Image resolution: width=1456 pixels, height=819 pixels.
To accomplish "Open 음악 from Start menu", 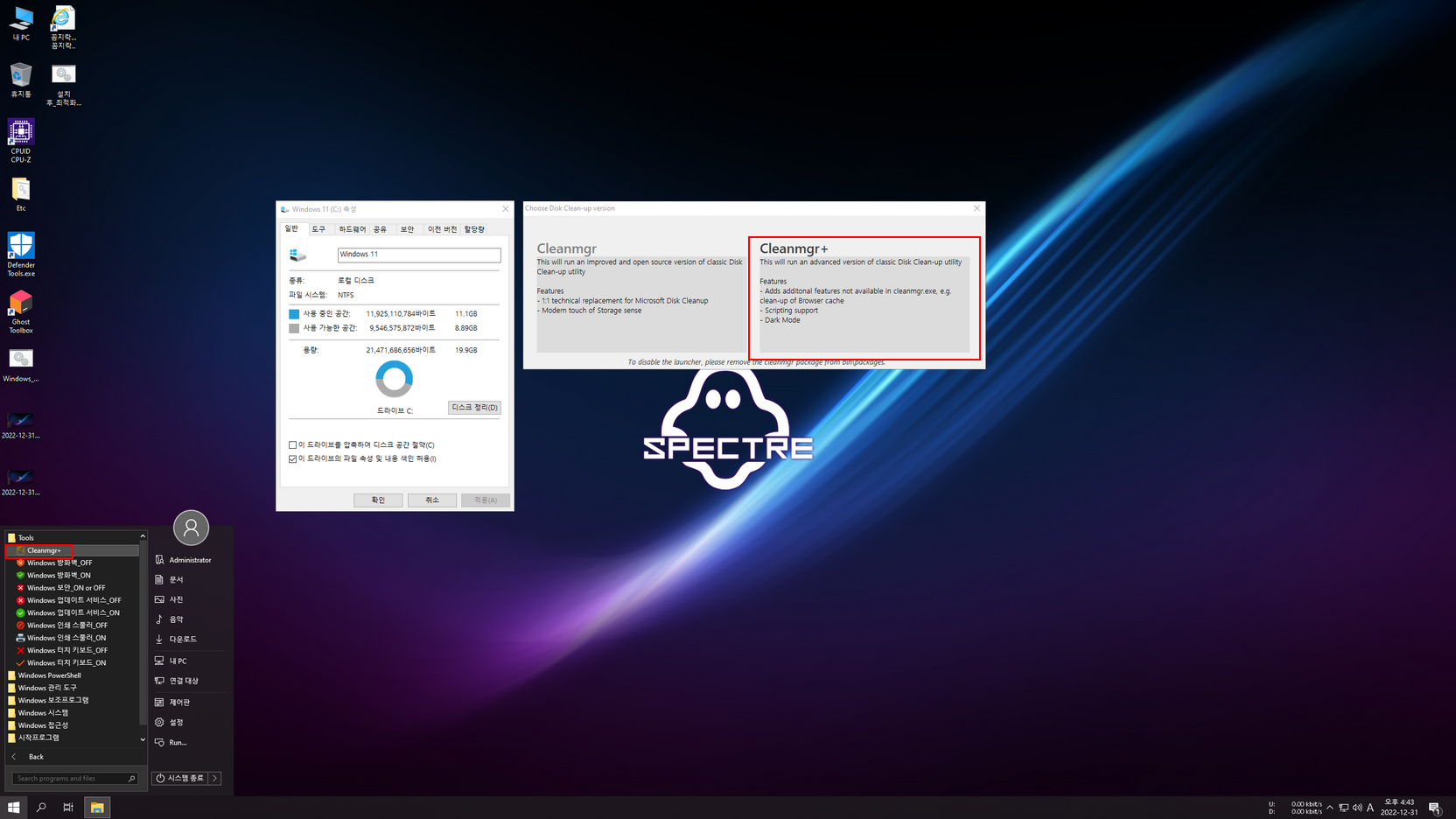I will pyautogui.click(x=176, y=619).
